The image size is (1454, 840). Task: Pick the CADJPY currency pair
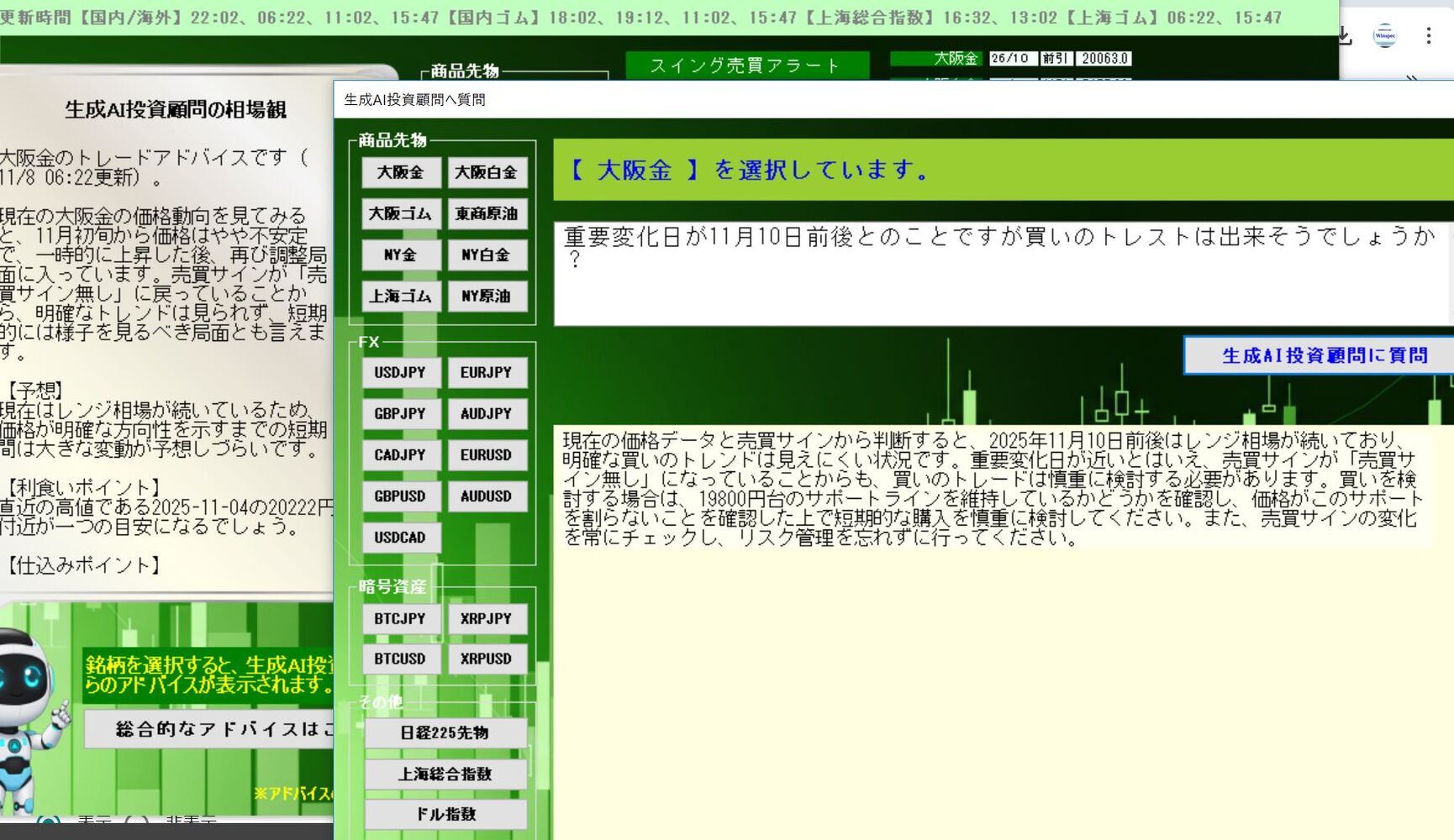401,454
